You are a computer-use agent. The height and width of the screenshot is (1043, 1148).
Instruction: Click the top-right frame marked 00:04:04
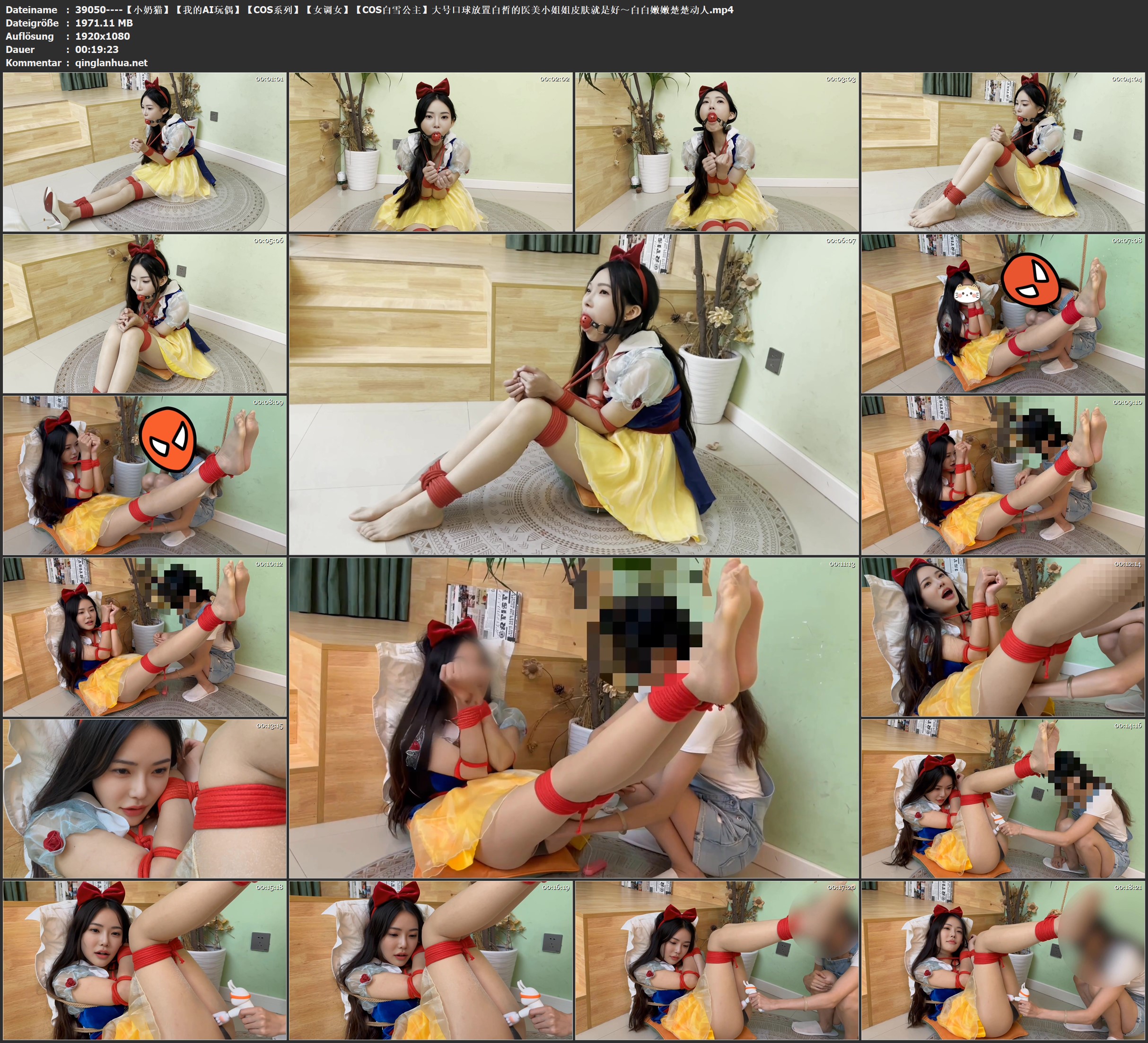[1003, 151]
